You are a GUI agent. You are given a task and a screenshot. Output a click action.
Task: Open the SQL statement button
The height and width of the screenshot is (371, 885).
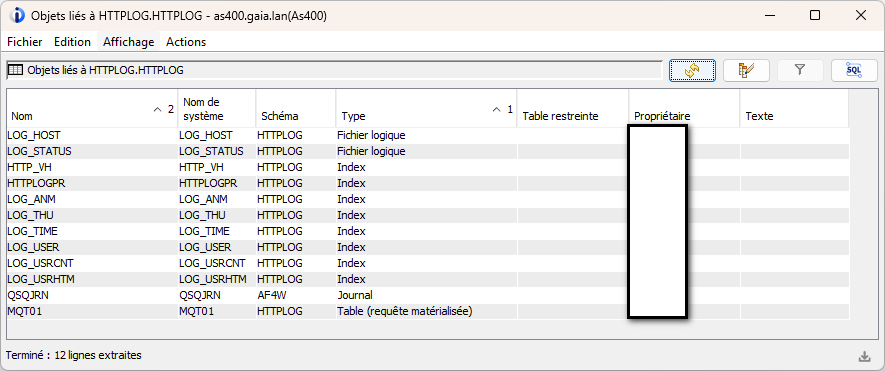[x=854, y=71]
